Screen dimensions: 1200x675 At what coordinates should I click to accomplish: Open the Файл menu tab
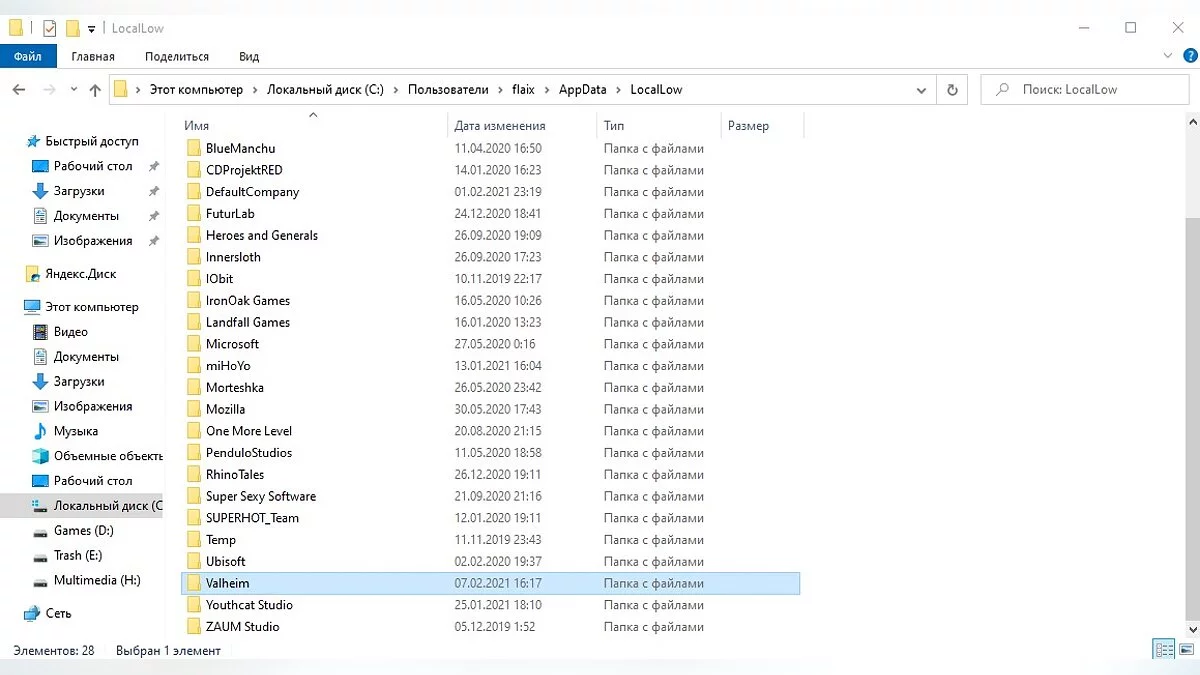coord(28,57)
